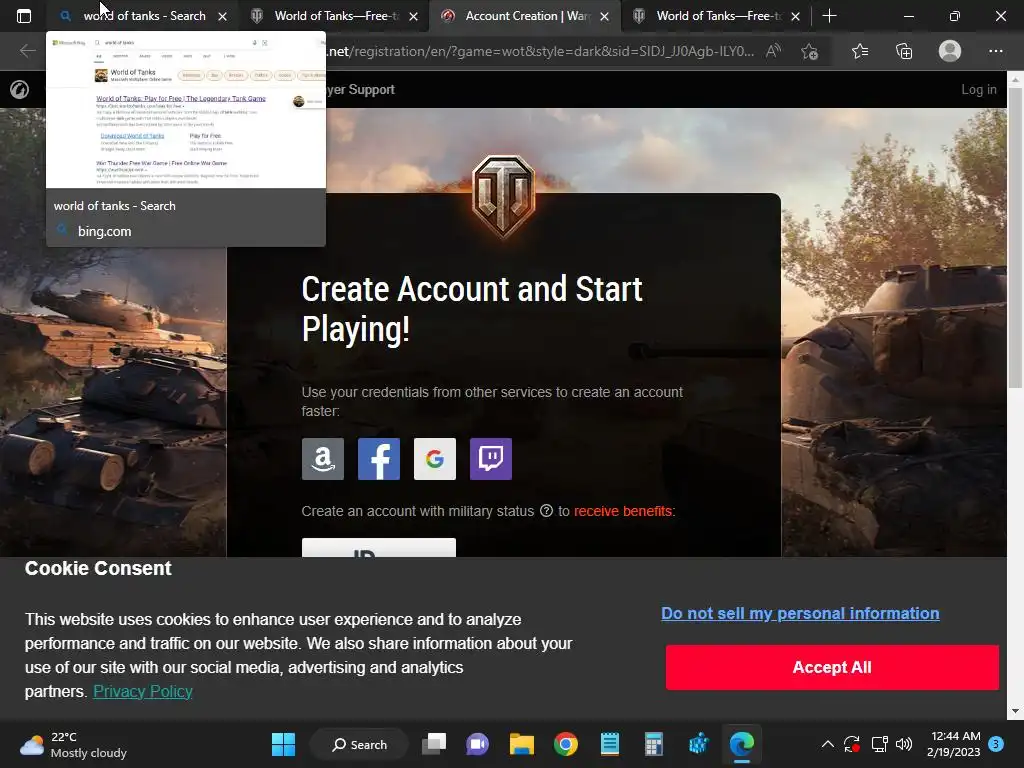
Task: Click the page vertical scrollbar thumb
Action: [1015, 238]
